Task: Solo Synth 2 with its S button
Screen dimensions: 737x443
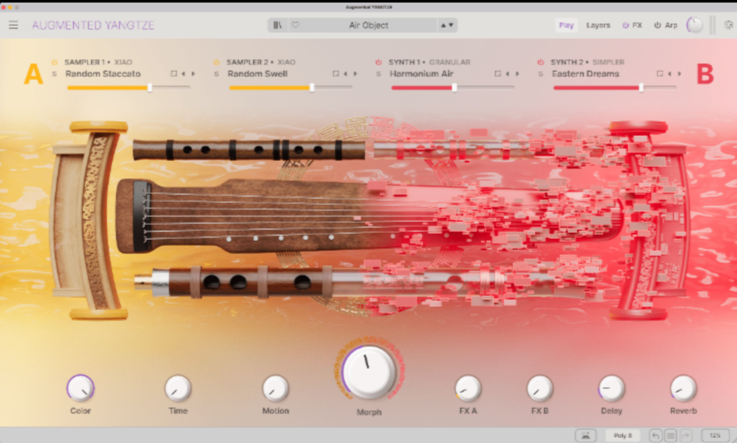Action: pos(541,74)
